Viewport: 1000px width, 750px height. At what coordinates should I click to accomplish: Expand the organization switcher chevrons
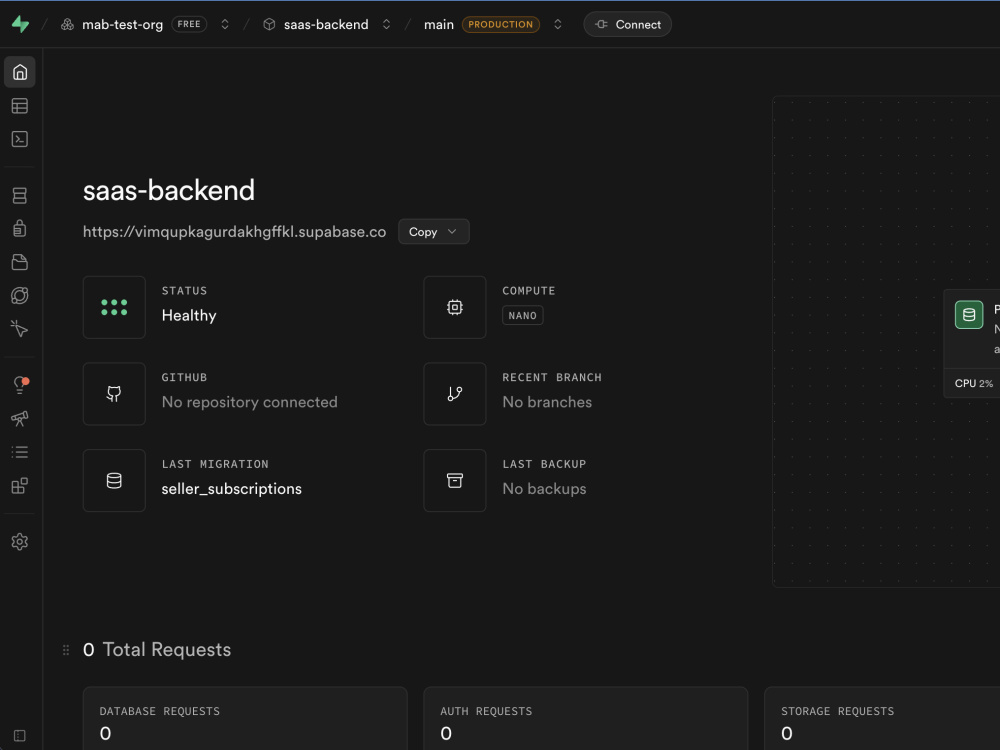click(x=224, y=24)
